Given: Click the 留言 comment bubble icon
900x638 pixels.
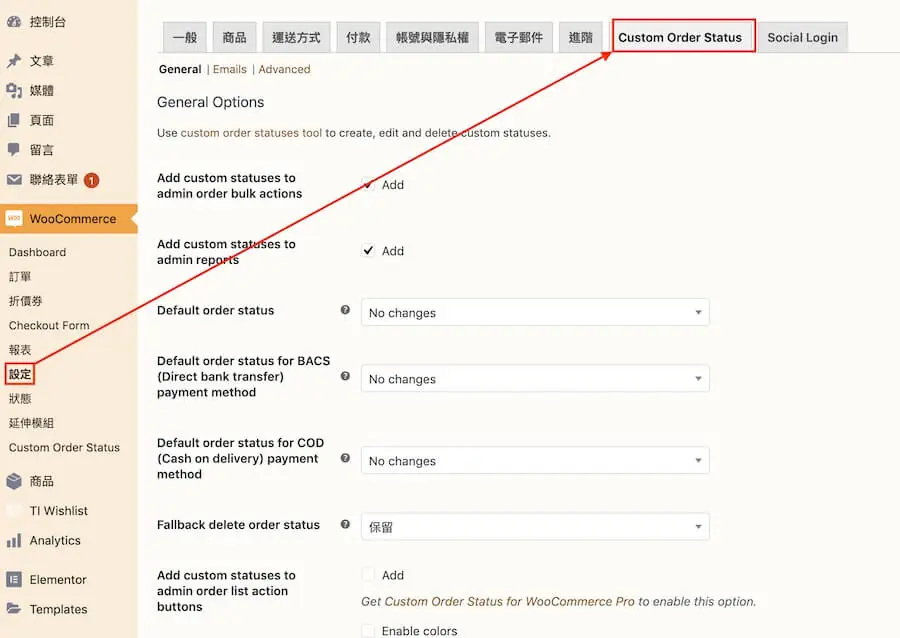Looking at the screenshot, I should (14, 150).
